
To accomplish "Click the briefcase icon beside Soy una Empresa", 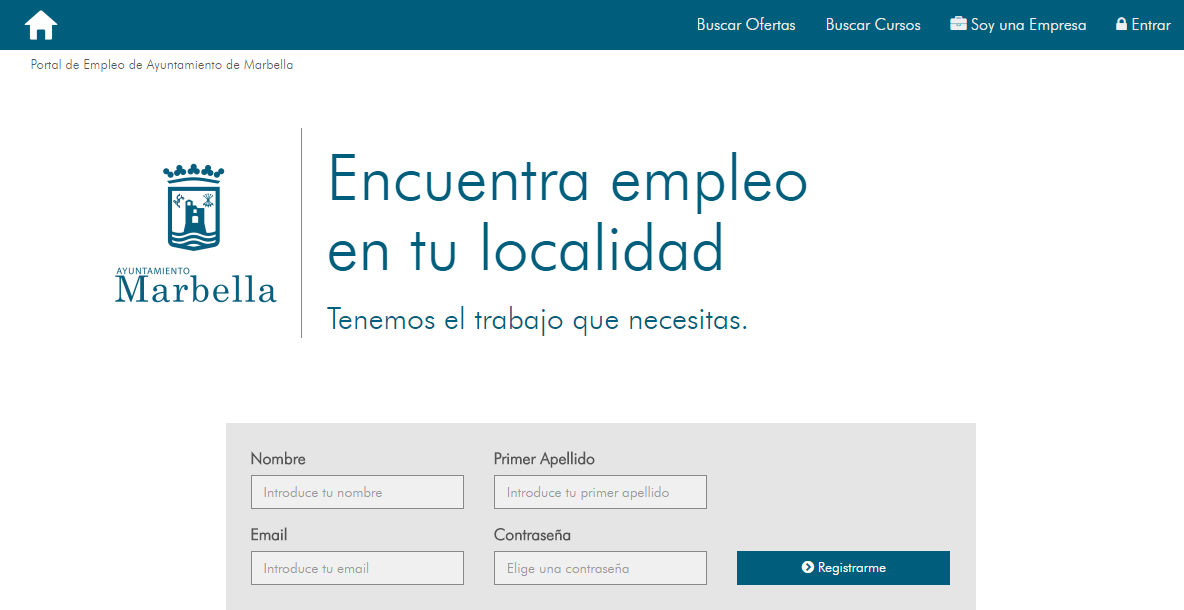I will click(958, 23).
